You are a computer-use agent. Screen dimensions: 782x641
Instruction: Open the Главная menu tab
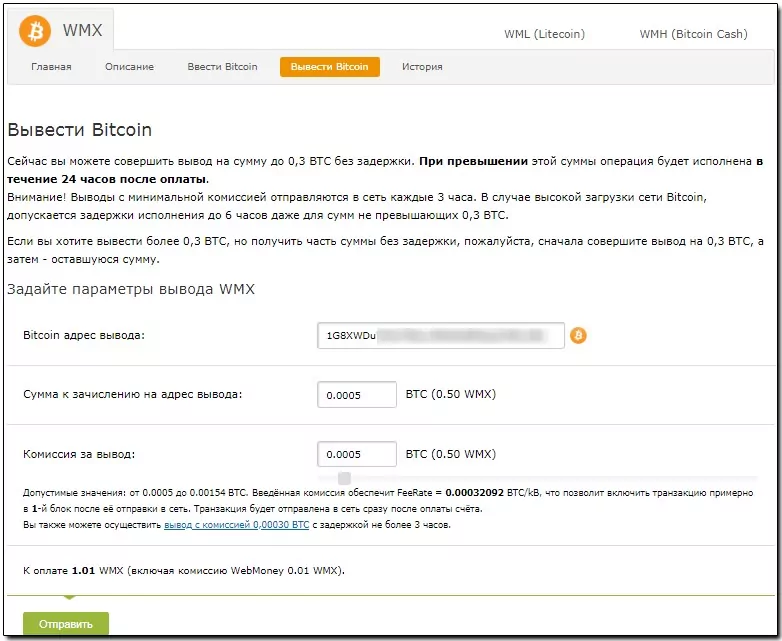tap(51, 67)
